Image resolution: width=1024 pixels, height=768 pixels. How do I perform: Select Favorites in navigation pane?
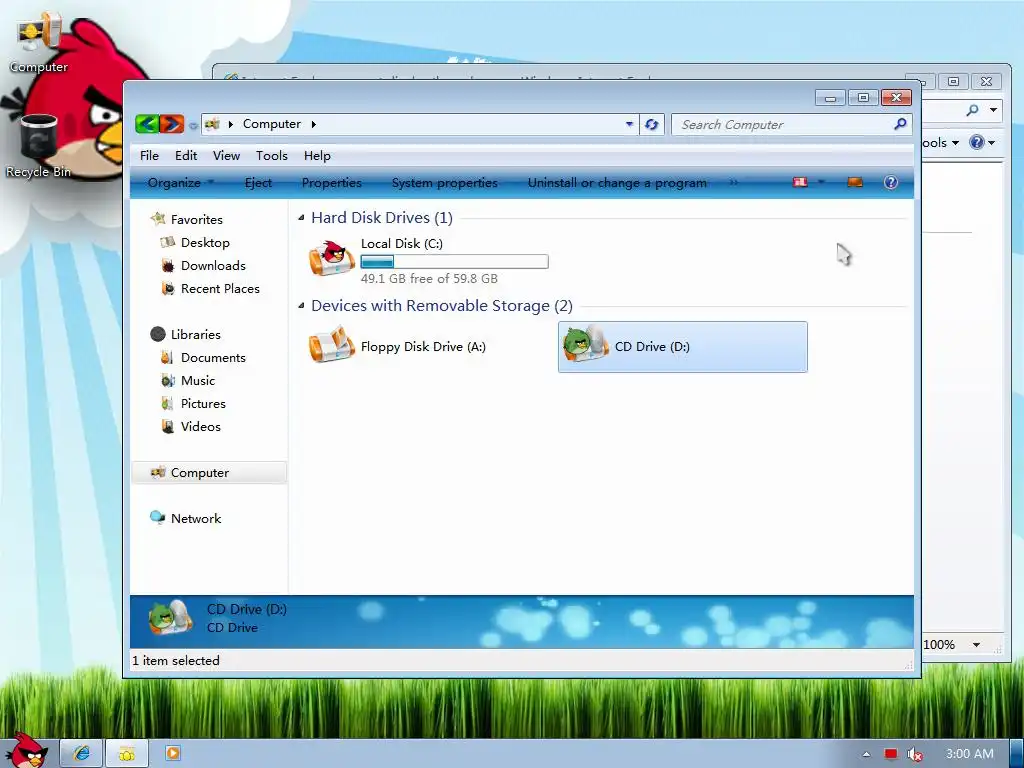(197, 219)
